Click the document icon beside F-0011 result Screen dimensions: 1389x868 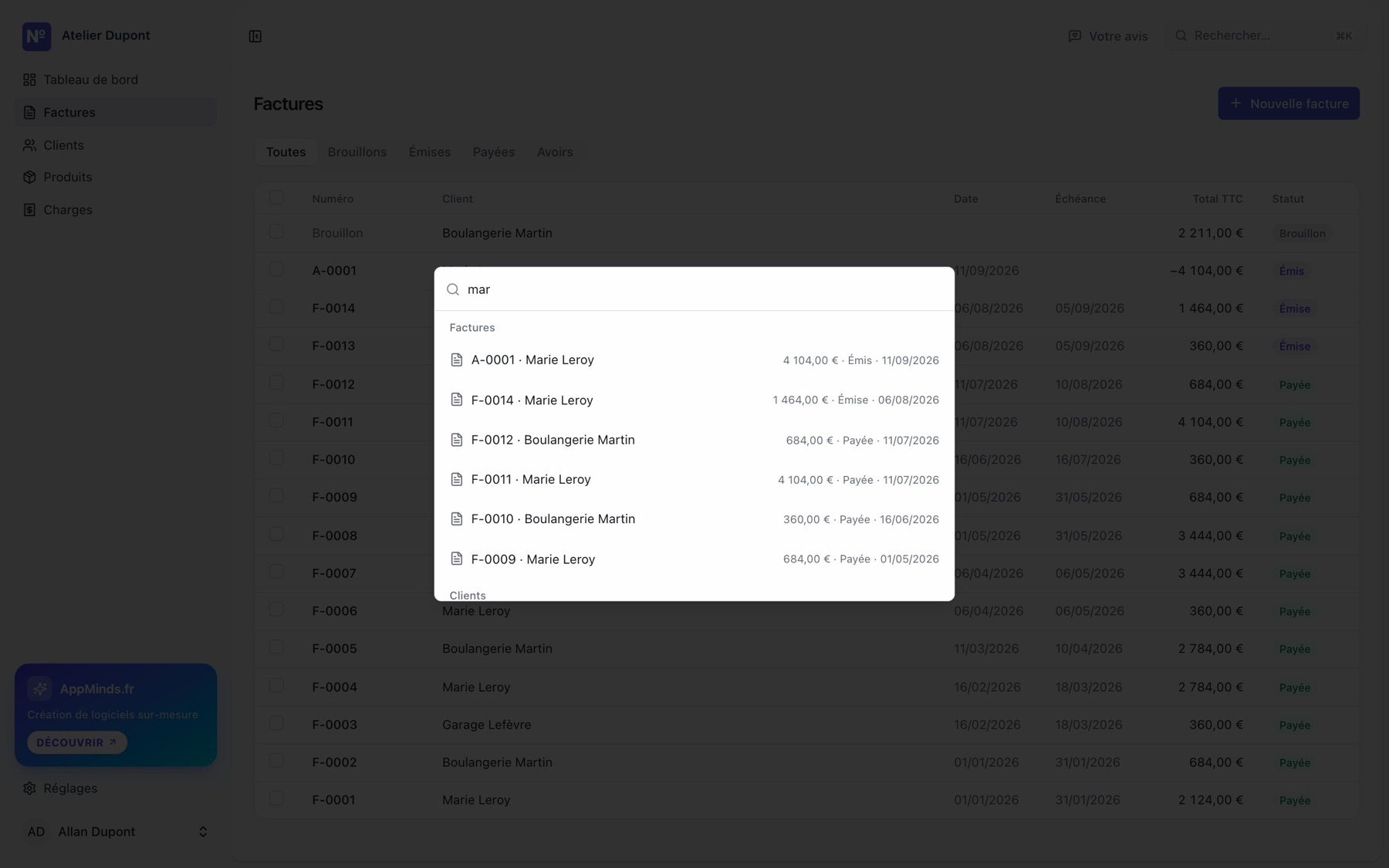pos(457,480)
